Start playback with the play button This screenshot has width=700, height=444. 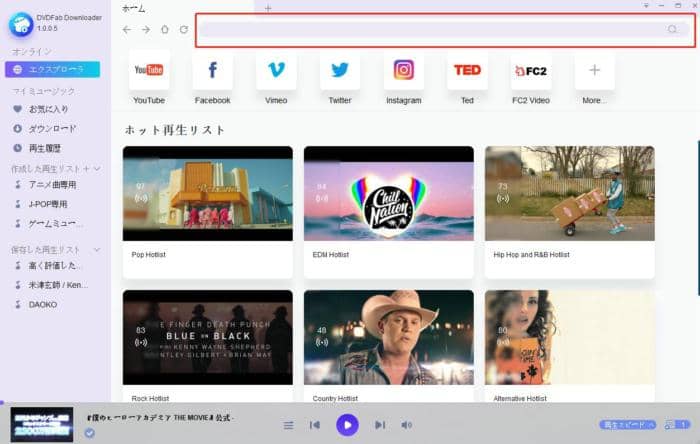347,425
